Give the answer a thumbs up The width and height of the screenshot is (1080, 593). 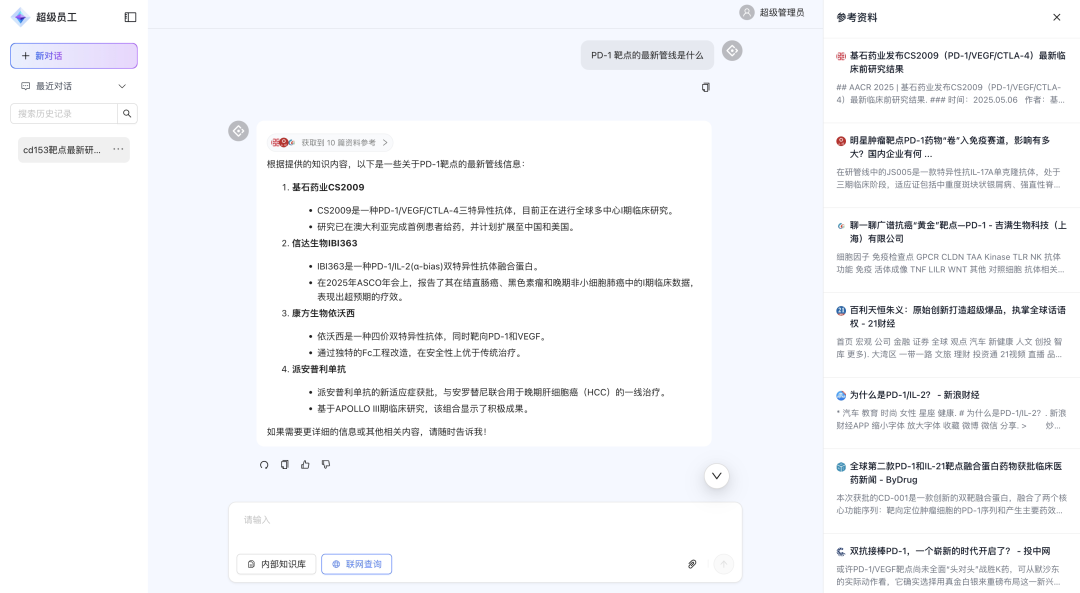coord(305,464)
